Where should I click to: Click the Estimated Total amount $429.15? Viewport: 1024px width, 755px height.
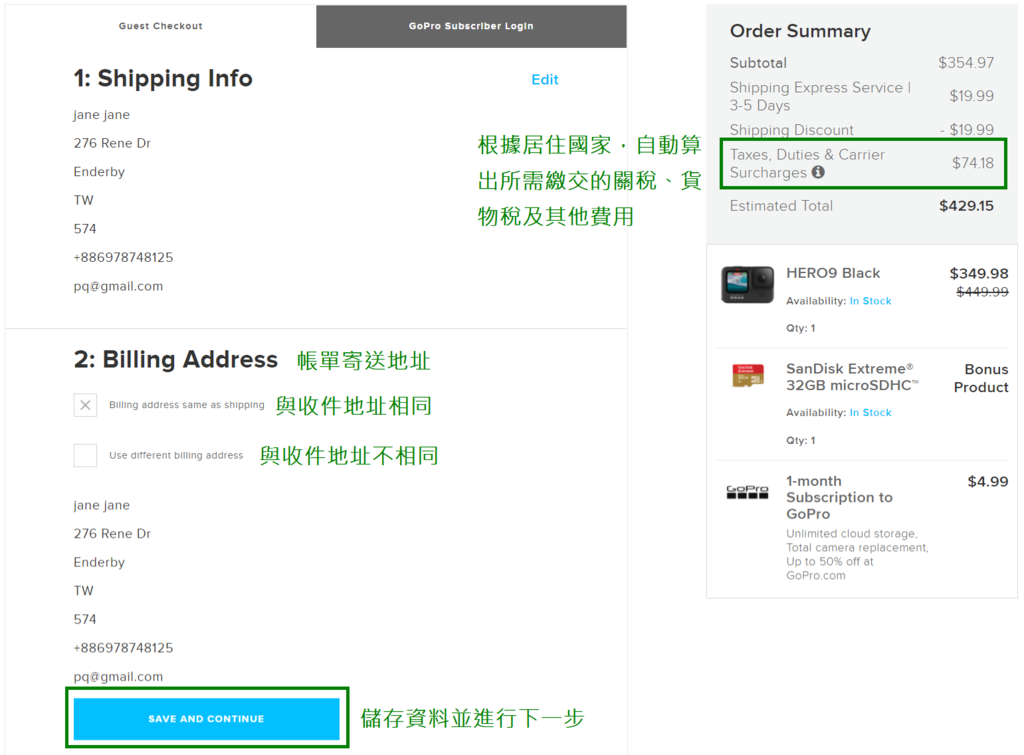coord(966,206)
